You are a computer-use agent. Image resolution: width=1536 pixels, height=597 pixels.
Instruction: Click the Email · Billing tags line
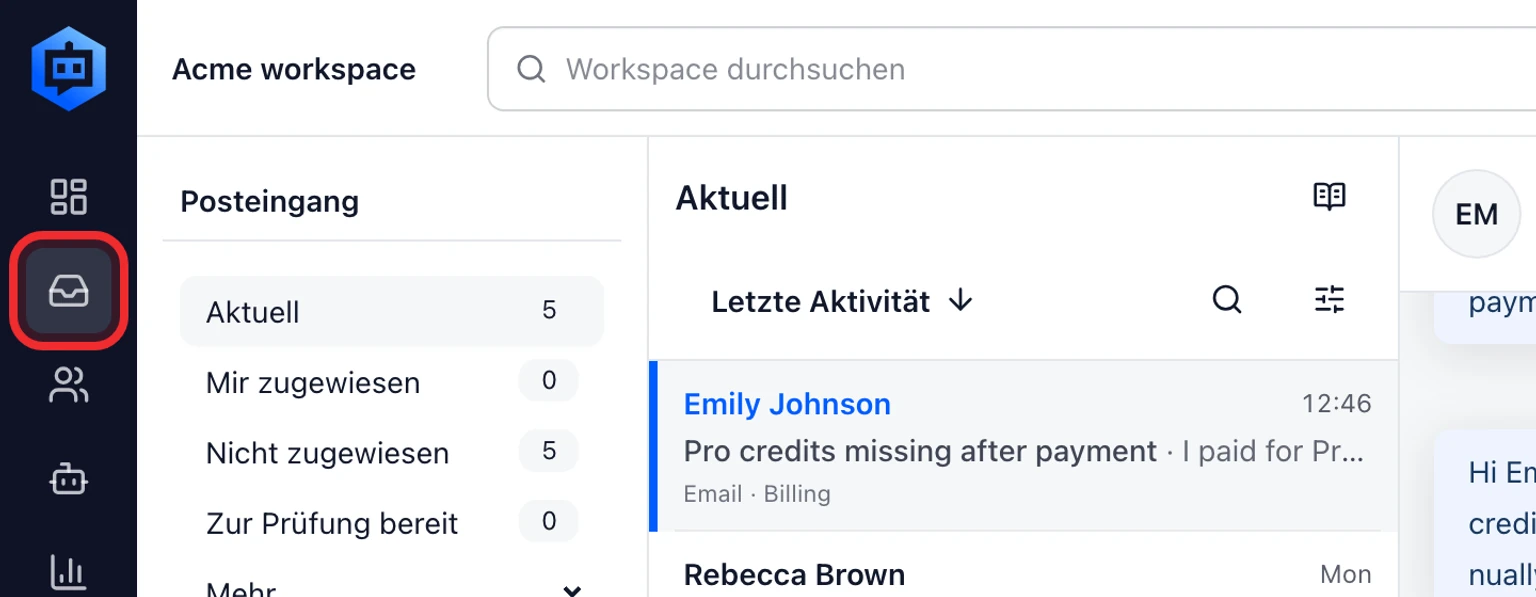click(757, 494)
